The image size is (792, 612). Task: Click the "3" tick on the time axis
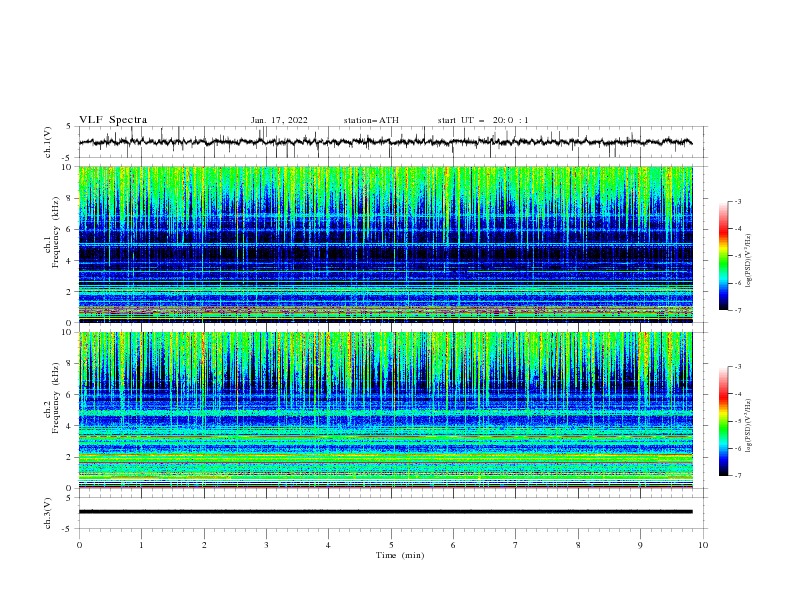point(266,545)
